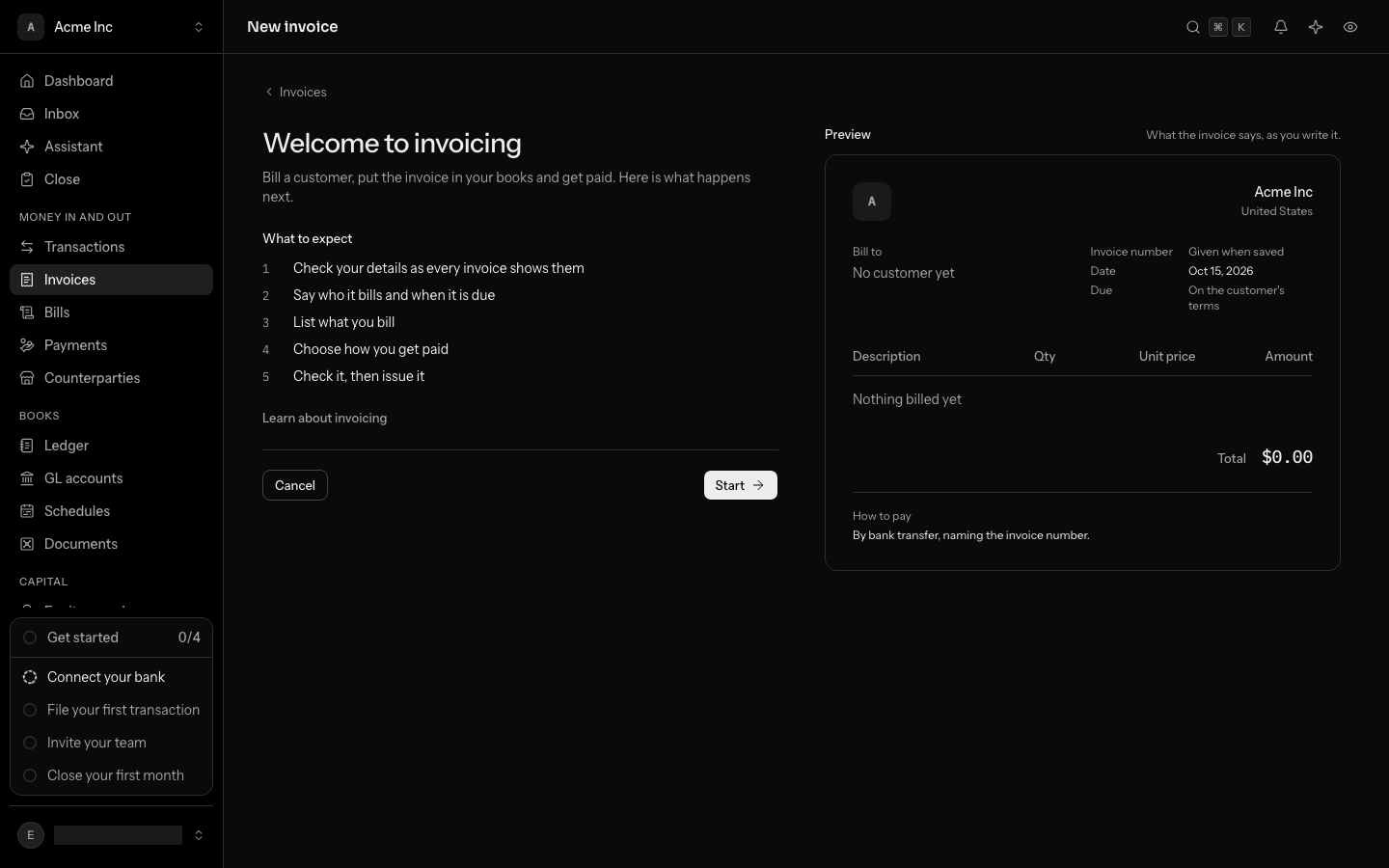Check the File your first transaction circle

(30, 710)
